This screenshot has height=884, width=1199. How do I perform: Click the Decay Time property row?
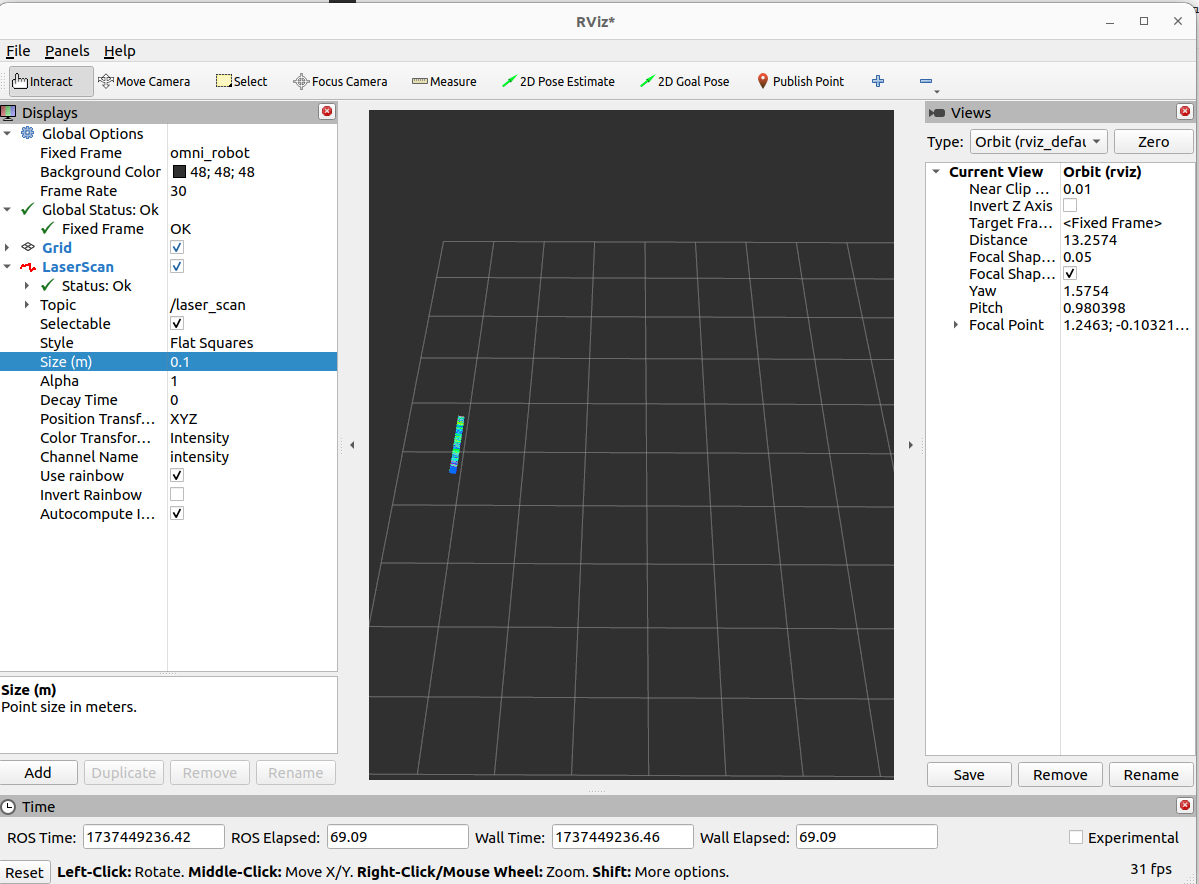point(168,400)
